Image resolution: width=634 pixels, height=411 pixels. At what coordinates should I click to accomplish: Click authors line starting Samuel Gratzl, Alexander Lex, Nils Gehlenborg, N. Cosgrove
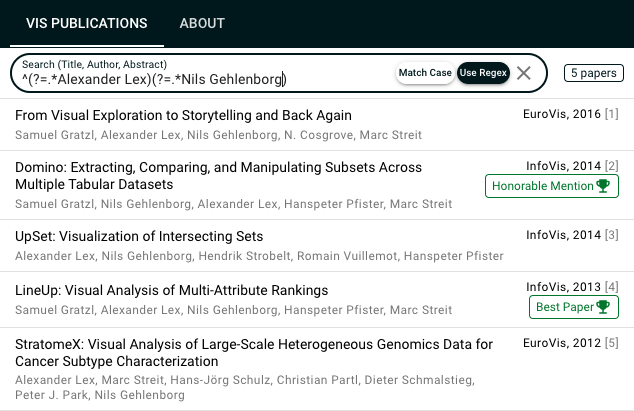[x=218, y=135]
